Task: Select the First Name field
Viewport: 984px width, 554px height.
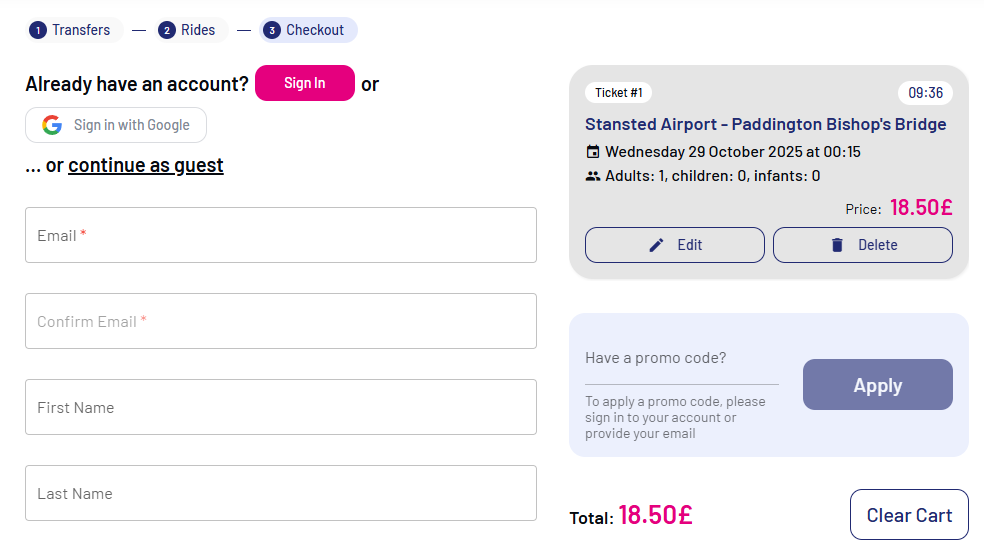Action: pyautogui.click(x=281, y=407)
